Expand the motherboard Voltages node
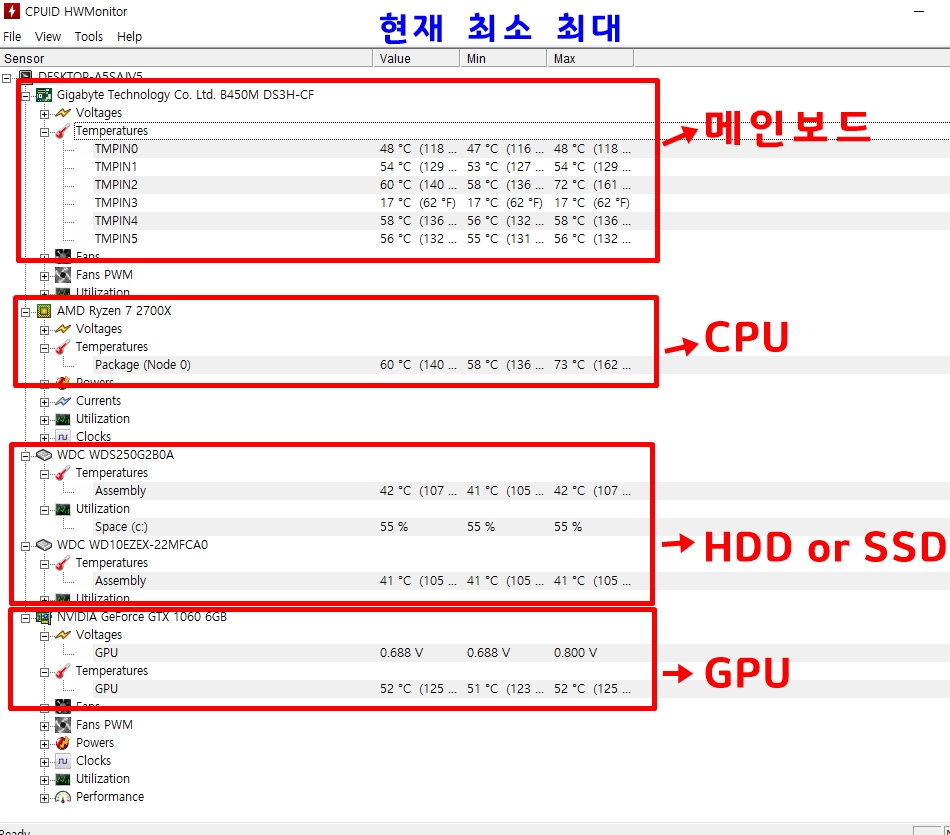This screenshot has width=950, height=835. point(44,114)
